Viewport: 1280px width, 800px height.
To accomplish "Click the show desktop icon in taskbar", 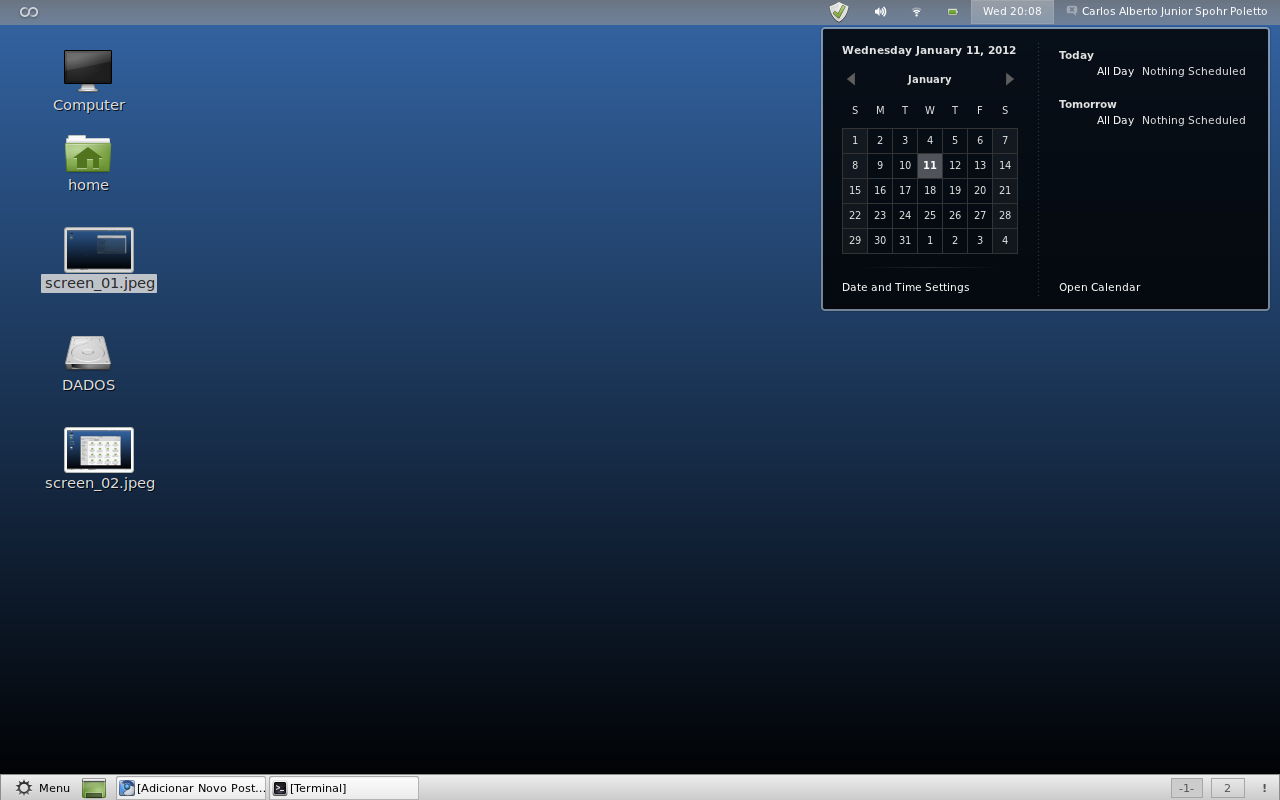I will [94, 788].
